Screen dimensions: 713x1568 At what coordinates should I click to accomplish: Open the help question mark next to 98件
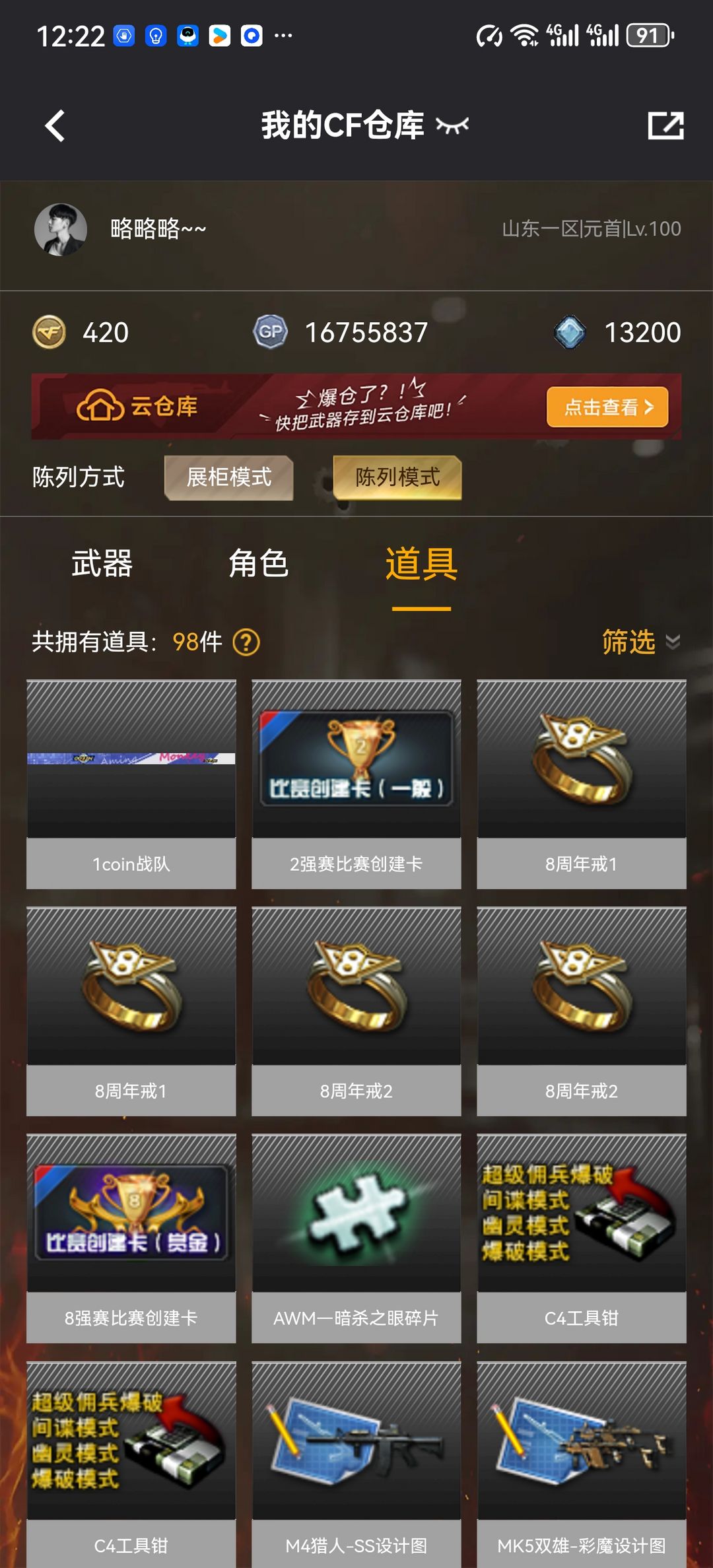pos(247,642)
